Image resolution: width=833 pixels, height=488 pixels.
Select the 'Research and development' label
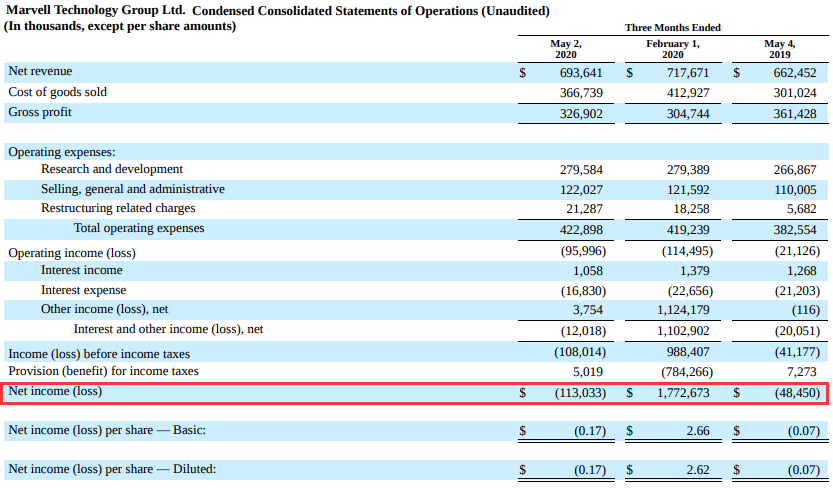click(x=112, y=169)
